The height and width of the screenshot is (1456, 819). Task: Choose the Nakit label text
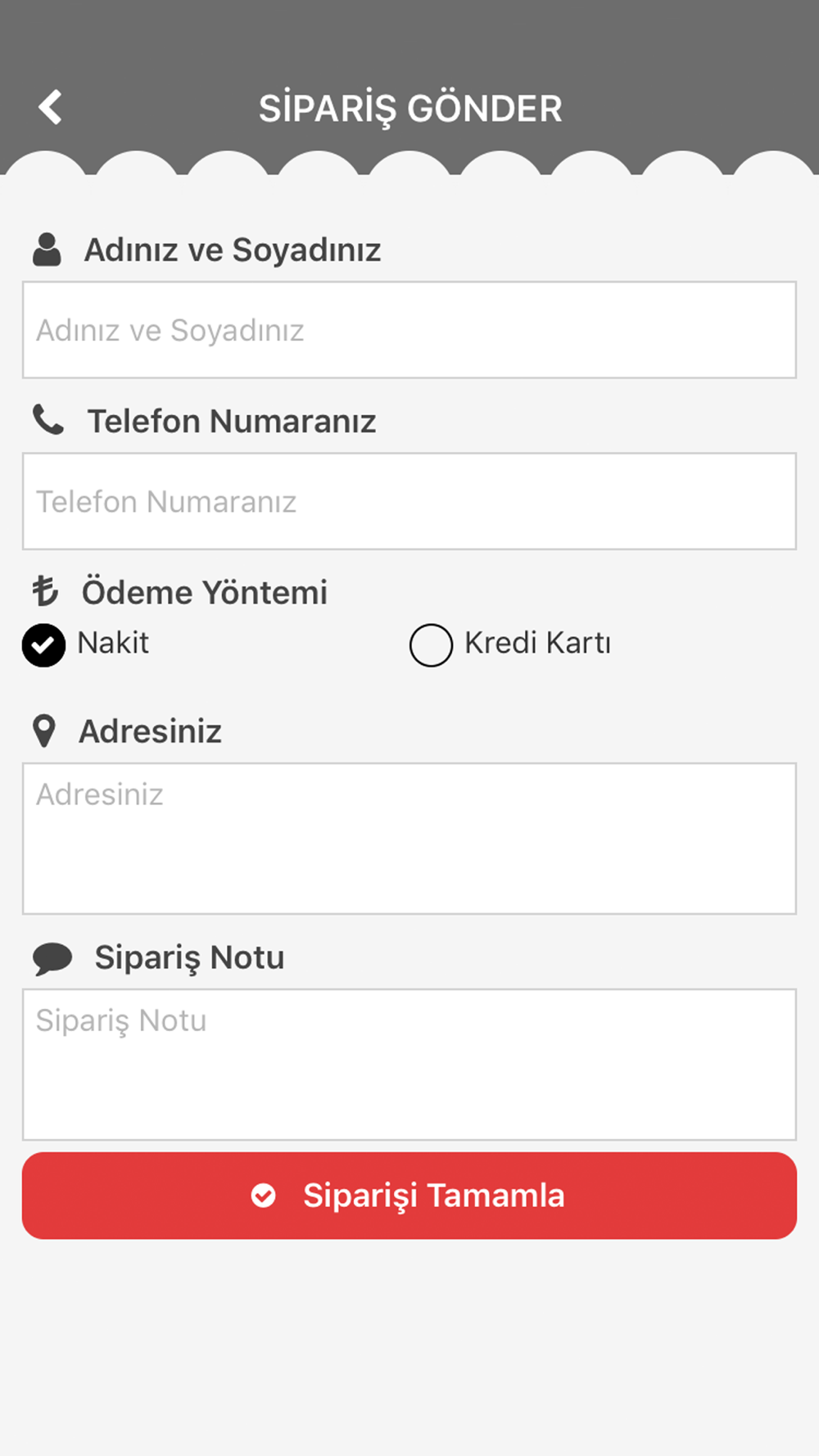113,643
